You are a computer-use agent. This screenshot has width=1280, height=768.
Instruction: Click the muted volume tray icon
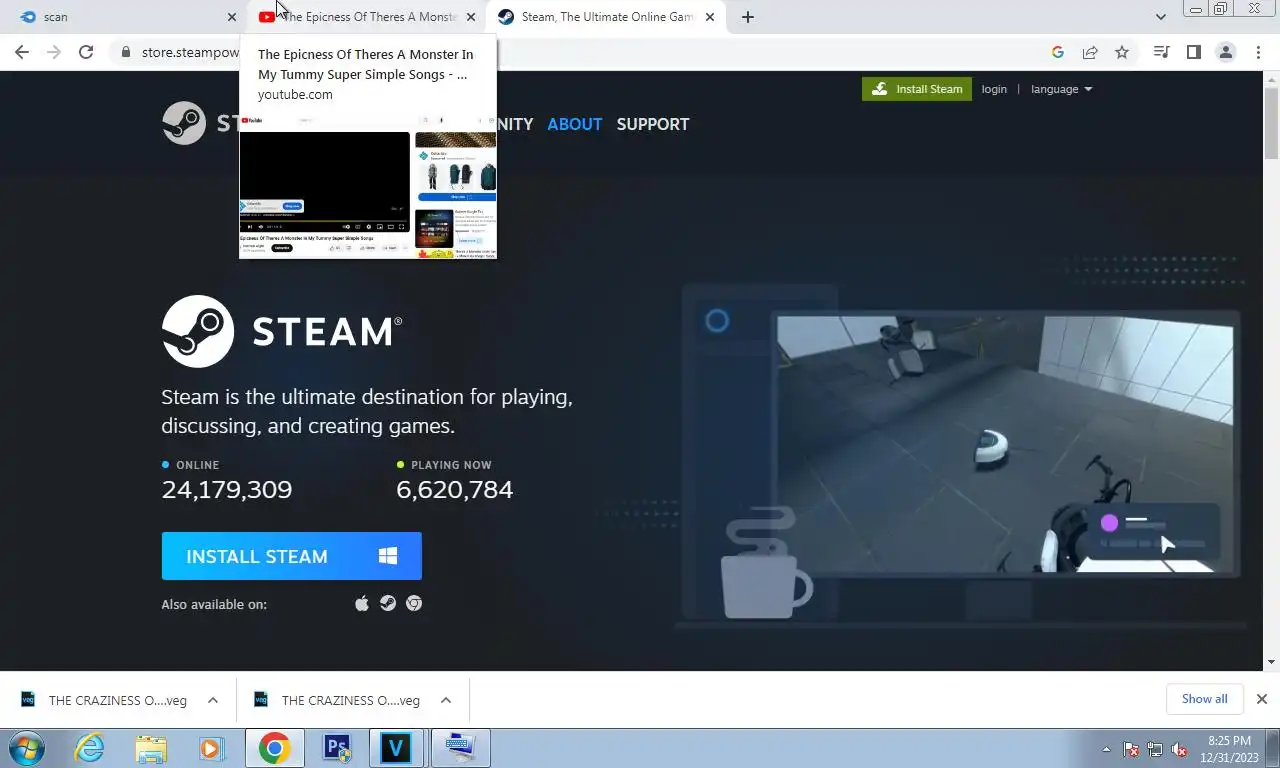coord(1179,749)
